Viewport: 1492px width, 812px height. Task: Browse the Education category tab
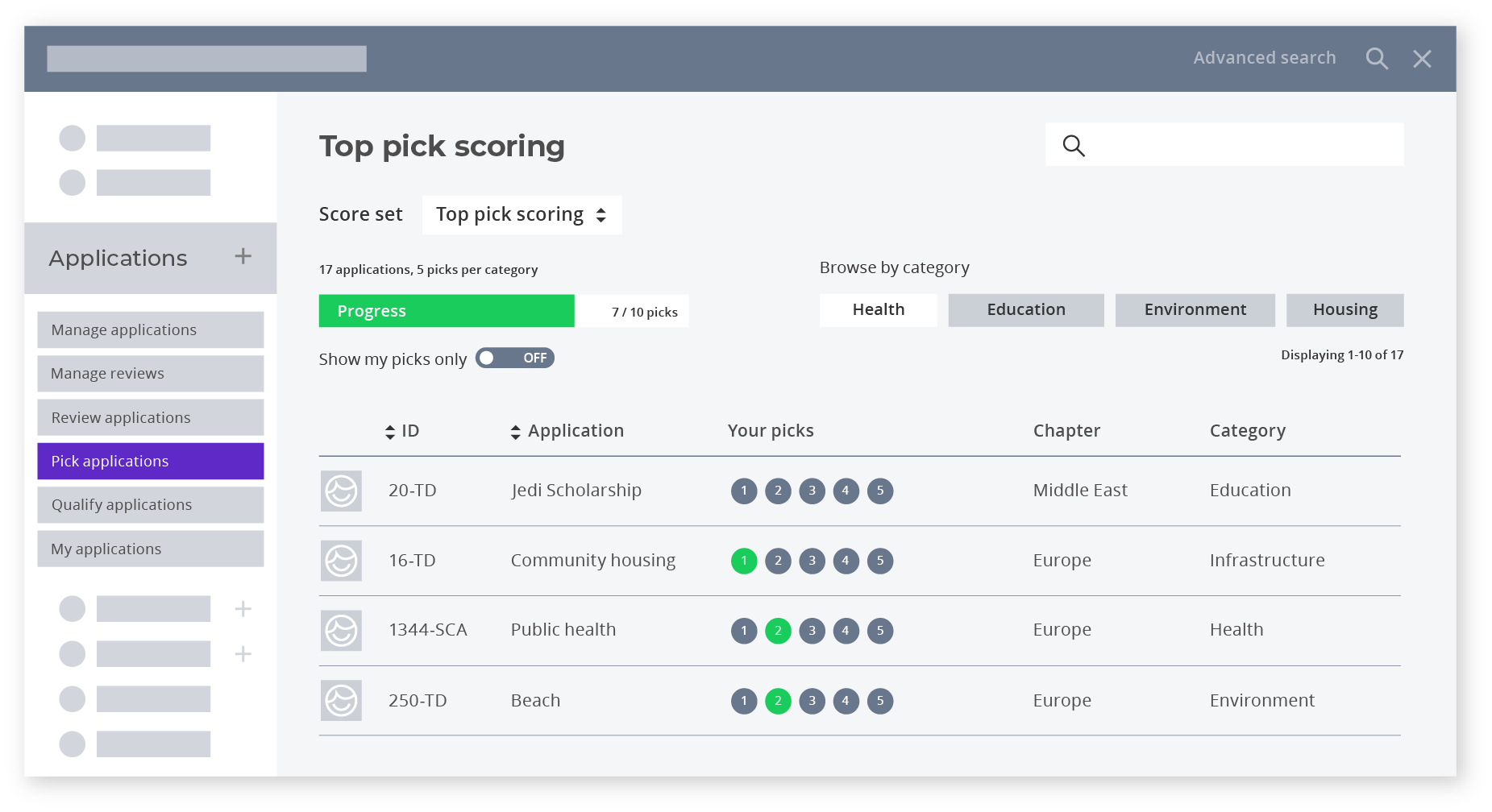[1026, 310]
